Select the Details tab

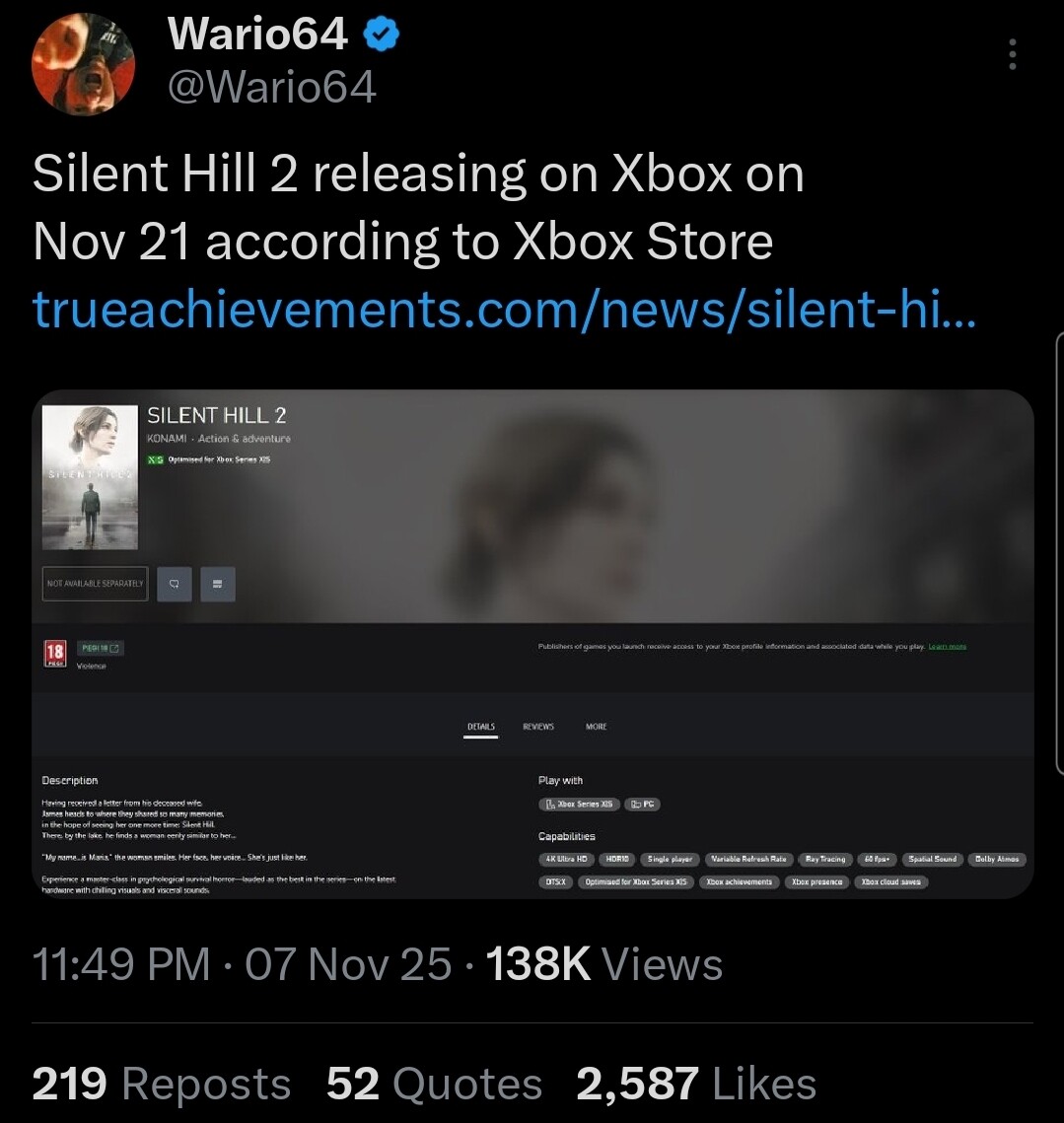(480, 727)
